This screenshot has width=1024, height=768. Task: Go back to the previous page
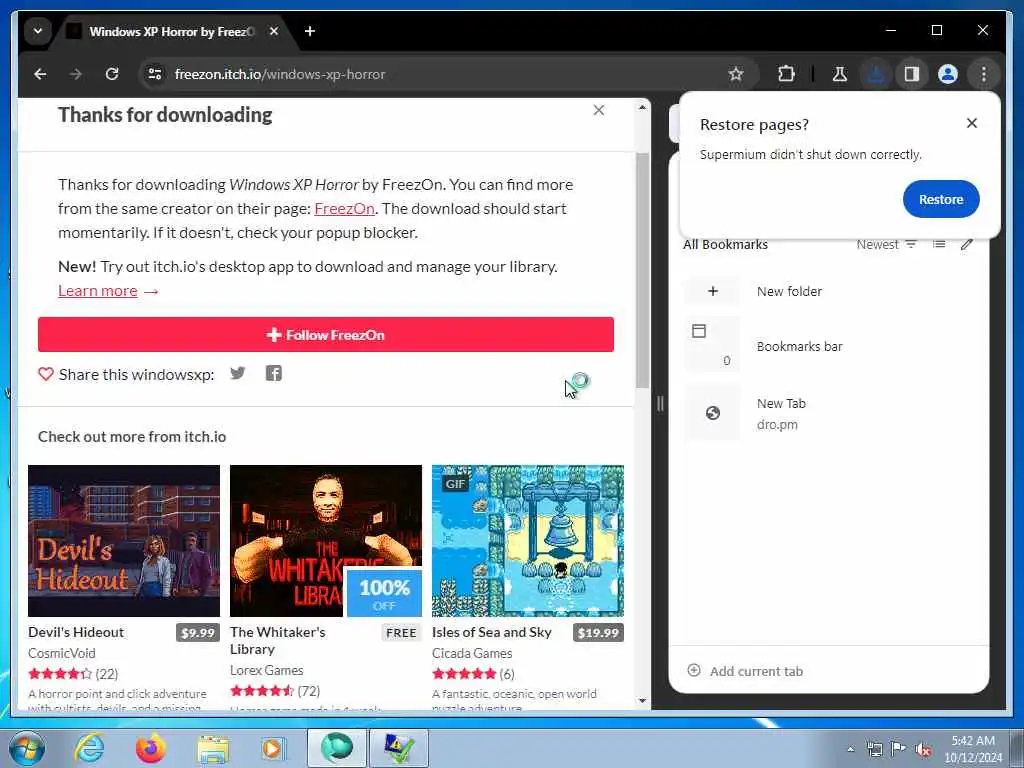tap(40, 74)
